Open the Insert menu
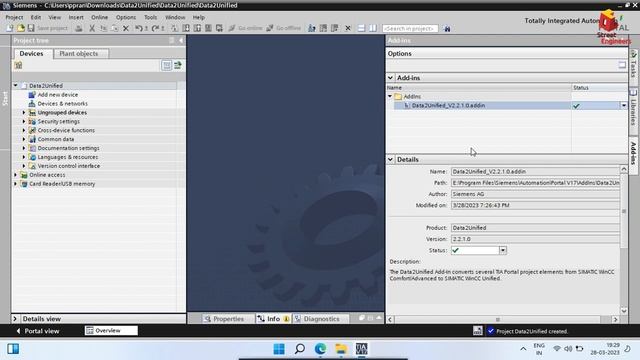The width and height of the screenshot is (640, 360). click(76, 18)
